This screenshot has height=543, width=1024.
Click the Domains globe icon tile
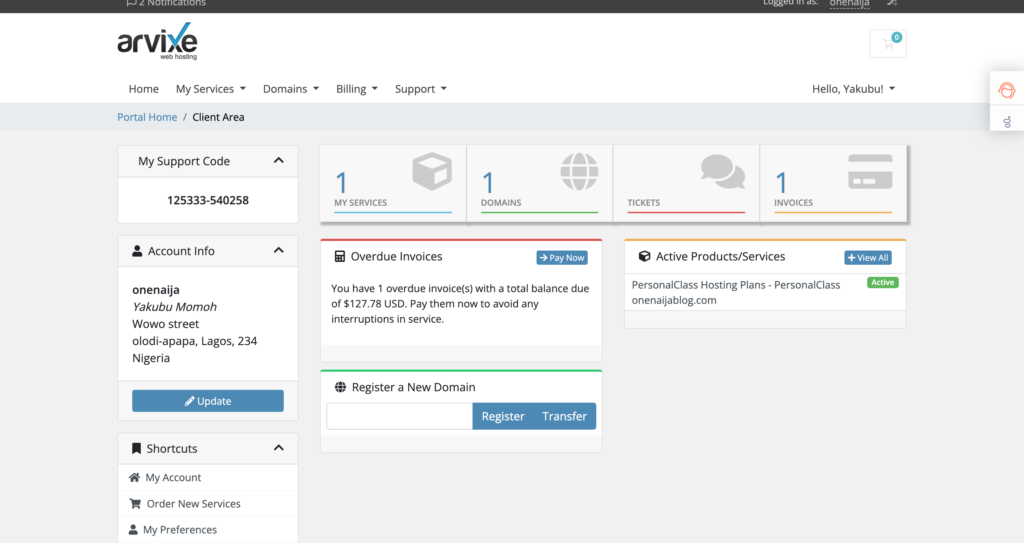539,184
